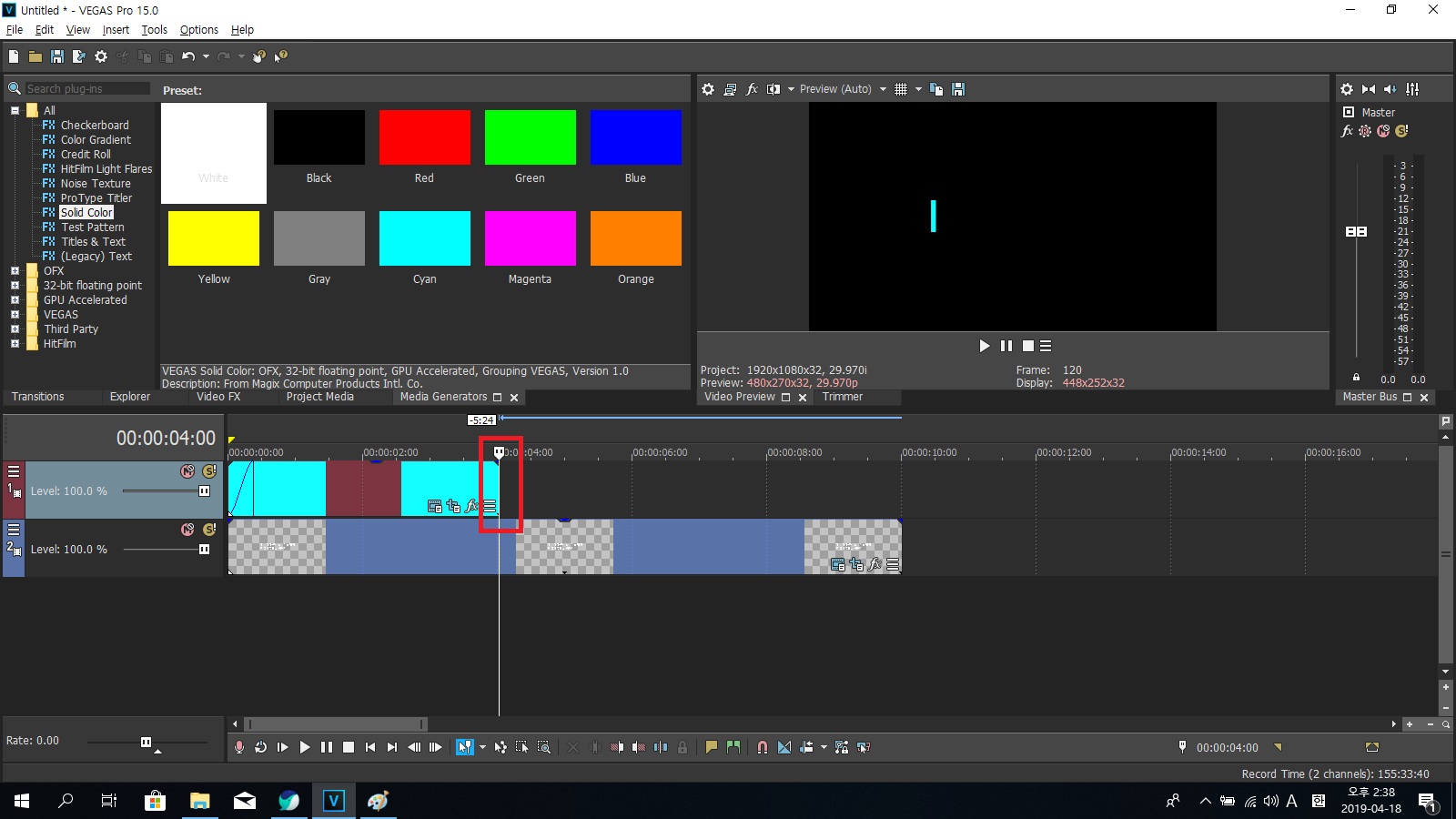Screen dimensions: 1456x819
Task: Click the Record microphone icon
Action: click(x=239, y=747)
